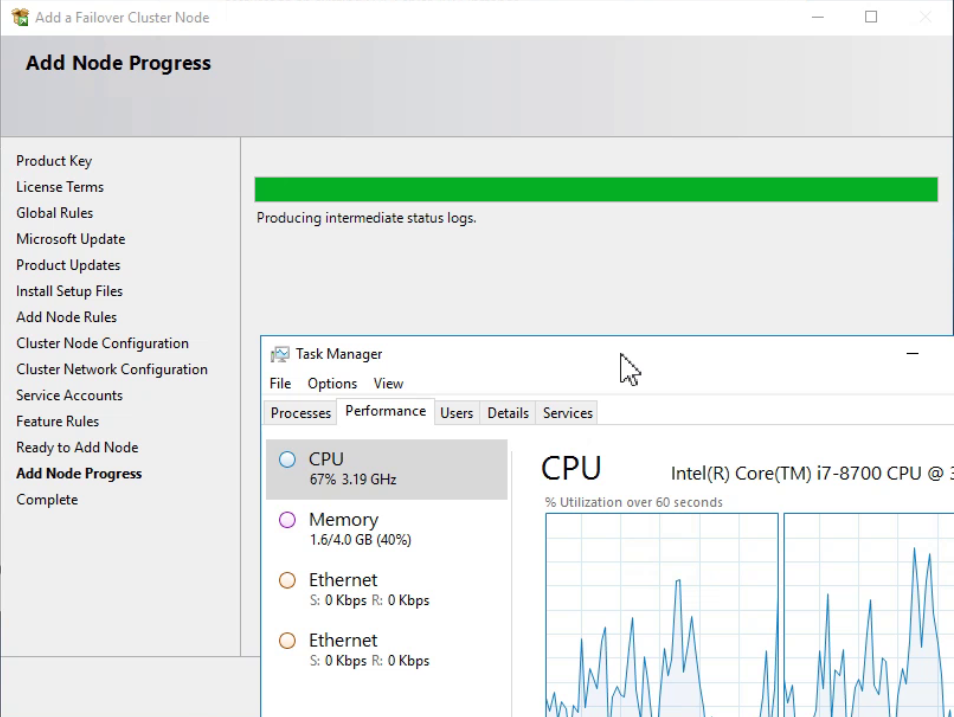Image resolution: width=954 pixels, height=717 pixels.
Task: Click the green installation progress bar
Action: pyautogui.click(x=596, y=189)
